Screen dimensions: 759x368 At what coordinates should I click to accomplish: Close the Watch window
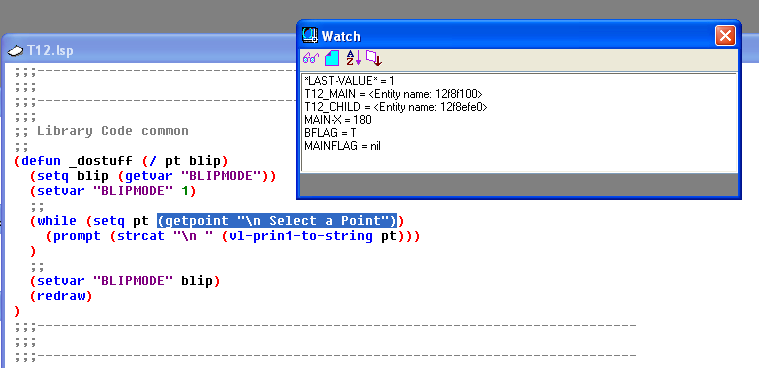(x=725, y=36)
